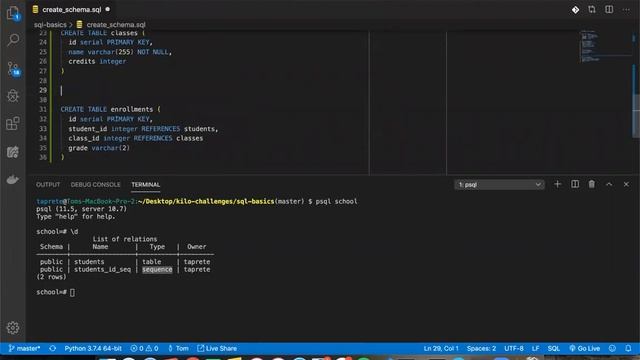The height and width of the screenshot is (360, 640).
Task: Click the feedback smiley in status bar
Action: 612,349
